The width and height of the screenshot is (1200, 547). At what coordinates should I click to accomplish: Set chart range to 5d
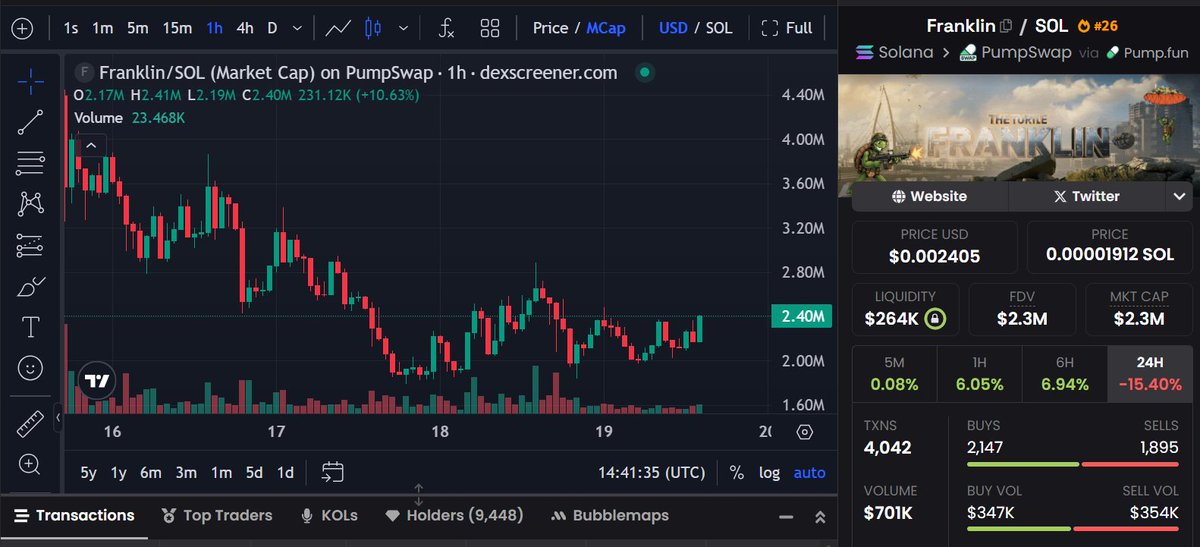(x=254, y=472)
